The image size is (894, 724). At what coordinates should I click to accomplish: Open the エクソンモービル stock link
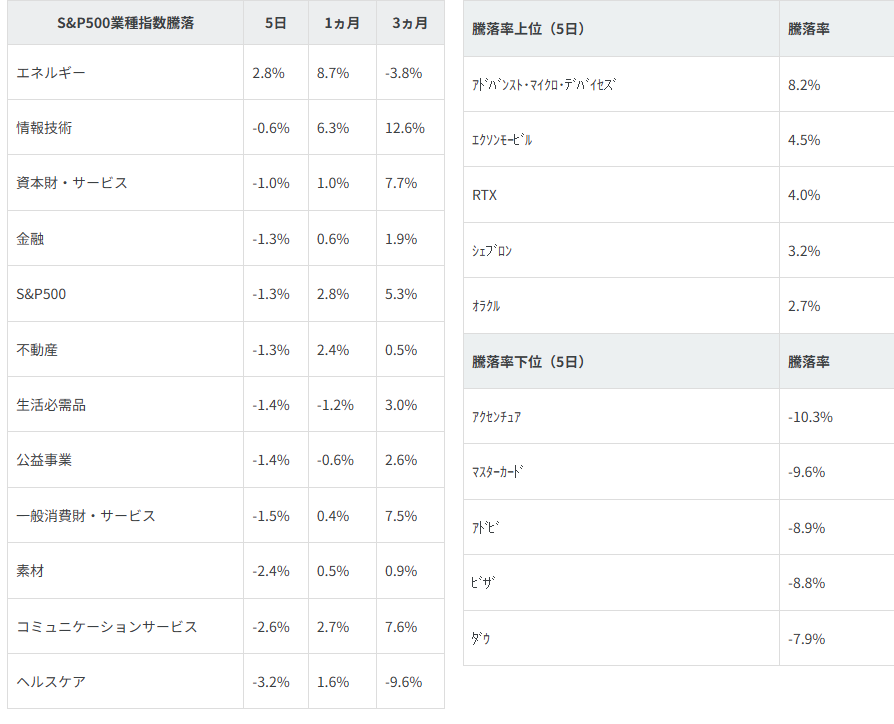tap(502, 140)
